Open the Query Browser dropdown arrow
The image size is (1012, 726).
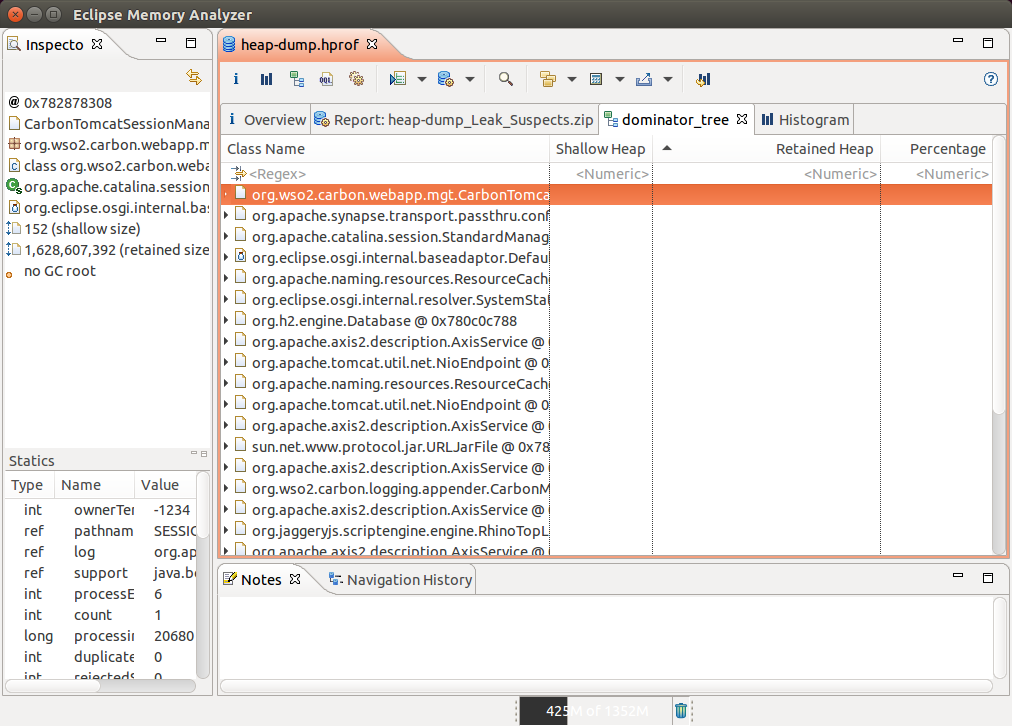[470, 79]
